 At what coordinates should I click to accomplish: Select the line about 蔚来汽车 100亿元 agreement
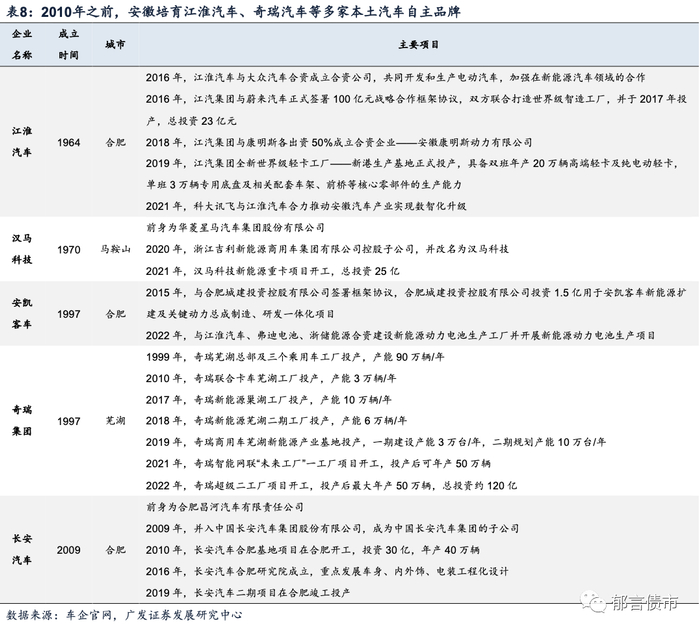tap(416, 99)
